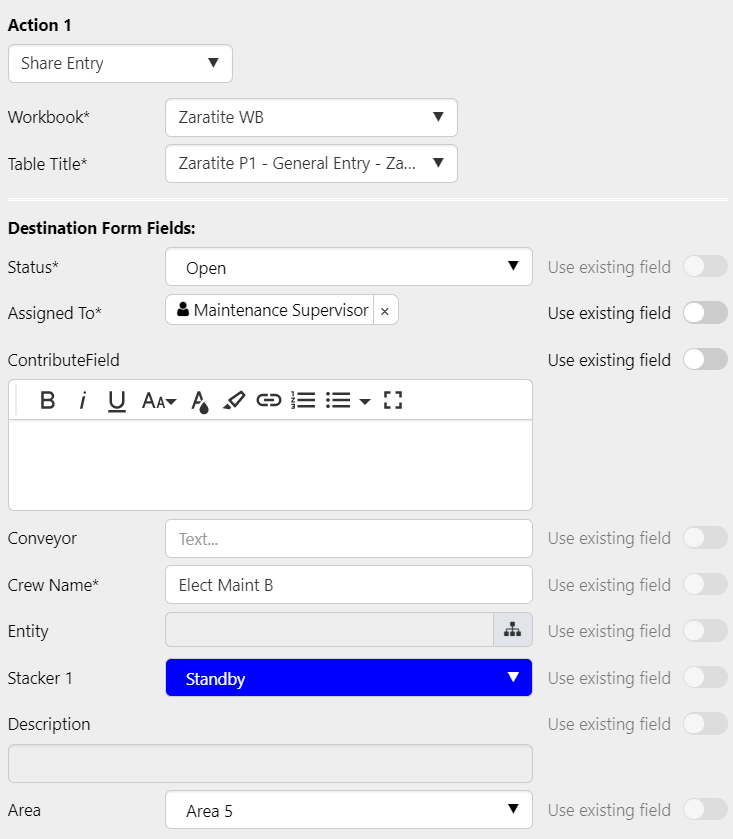Pick the text color droplet icon
Screen dimensions: 733x839
click(x=200, y=401)
